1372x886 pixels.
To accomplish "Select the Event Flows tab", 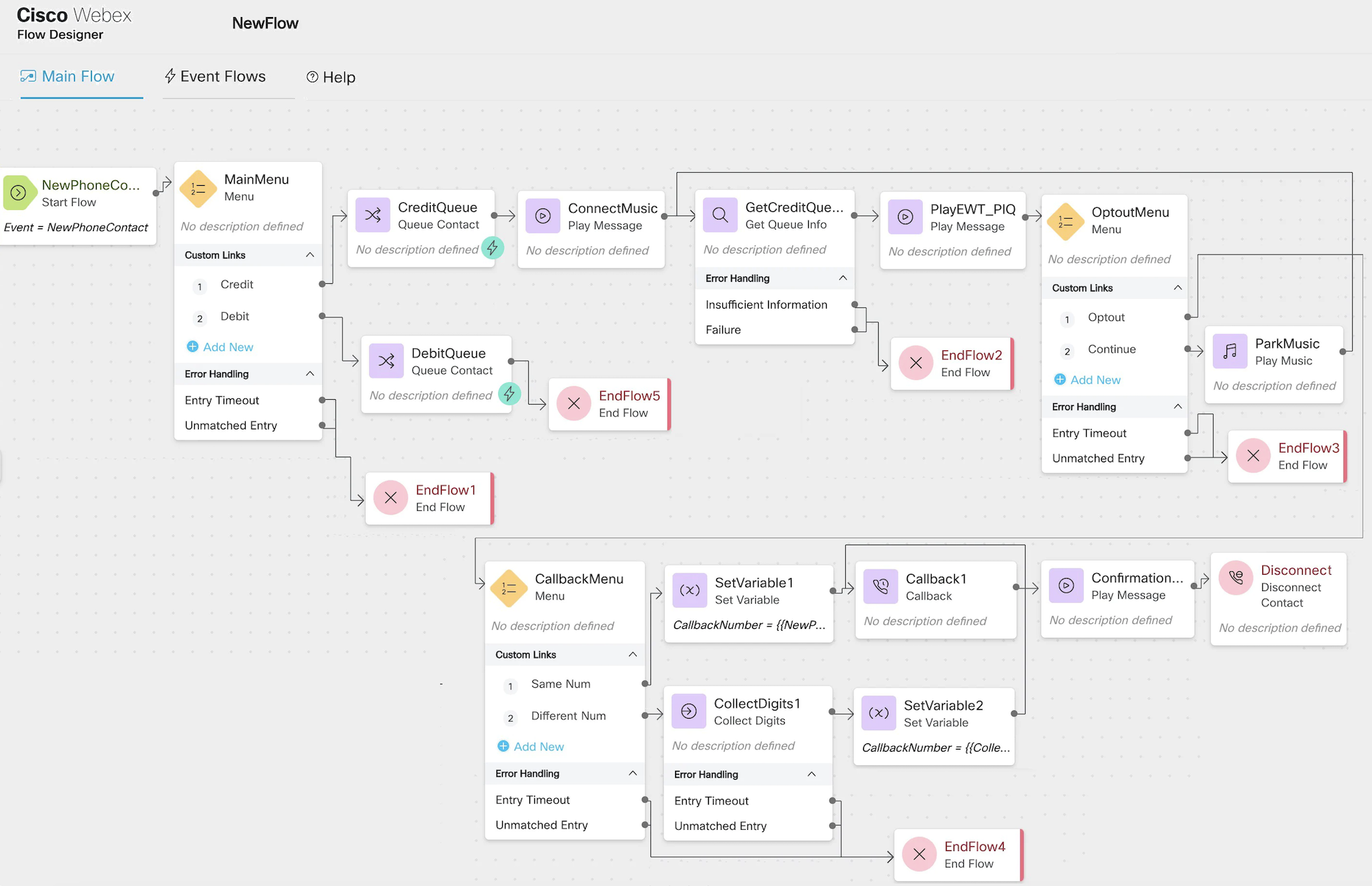I will tap(213, 77).
